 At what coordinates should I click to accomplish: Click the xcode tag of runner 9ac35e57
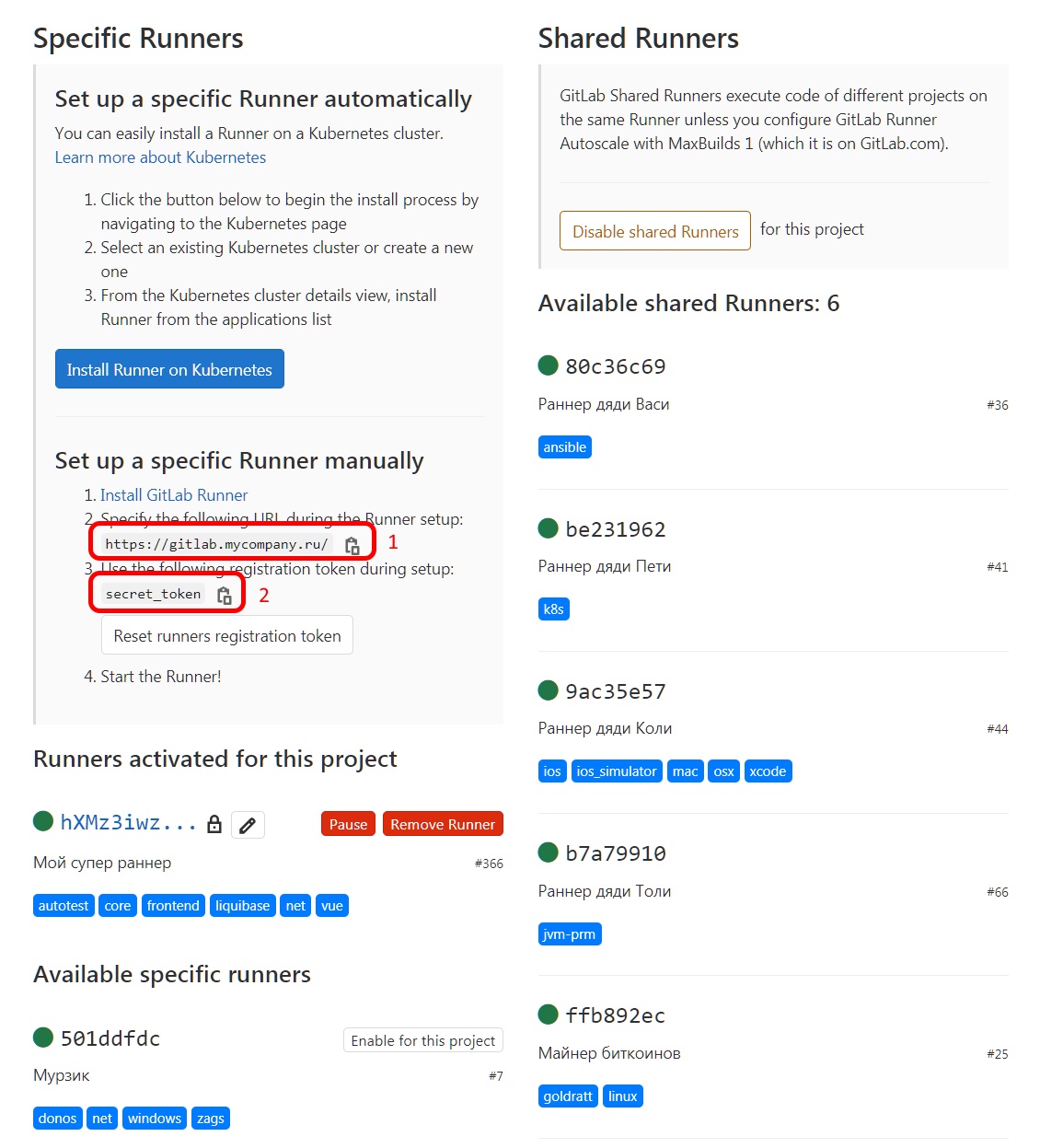(x=768, y=771)
